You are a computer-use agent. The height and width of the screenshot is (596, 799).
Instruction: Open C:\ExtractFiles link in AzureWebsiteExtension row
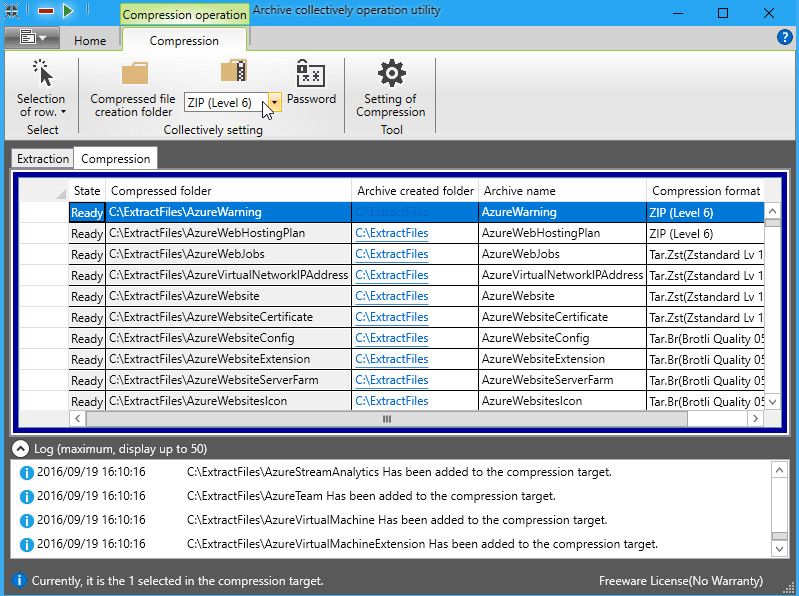[x=392, y=359]
